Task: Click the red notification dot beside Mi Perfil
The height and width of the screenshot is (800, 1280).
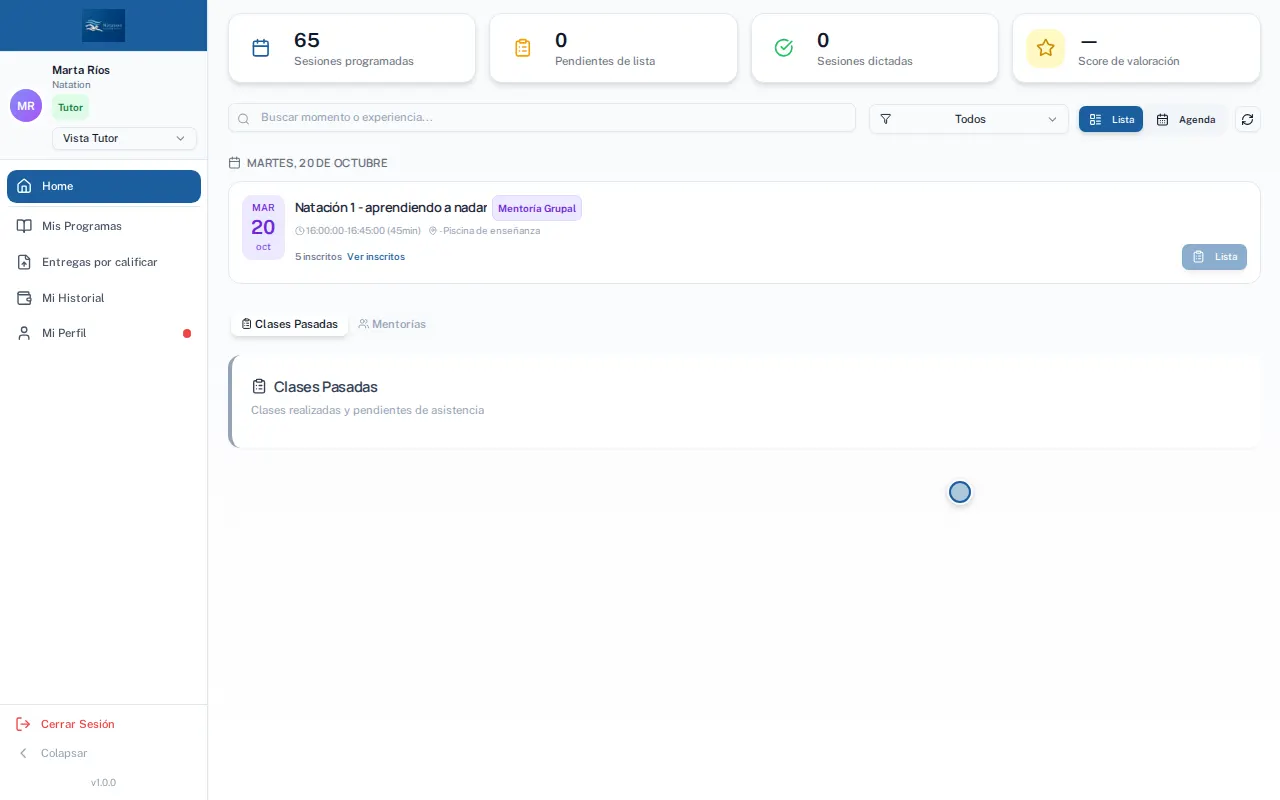Action: click(x=187, y=334)
